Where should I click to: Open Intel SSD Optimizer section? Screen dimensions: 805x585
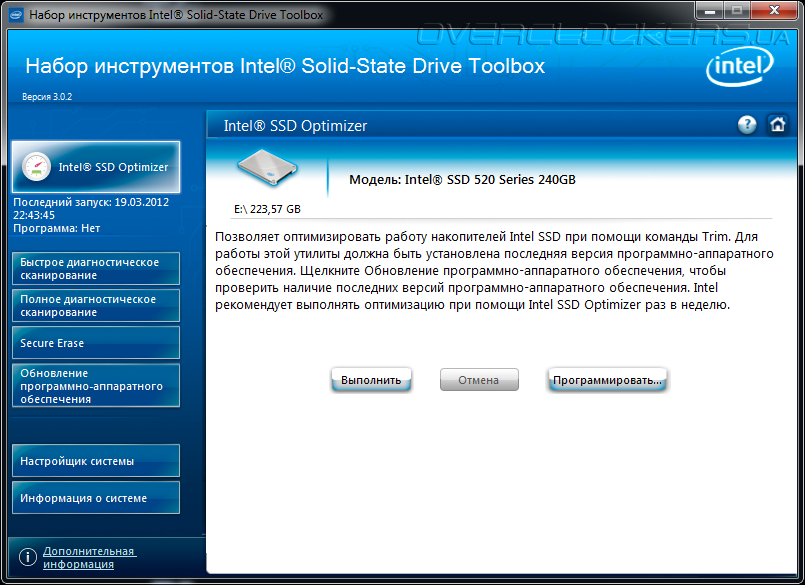(96, 167)
